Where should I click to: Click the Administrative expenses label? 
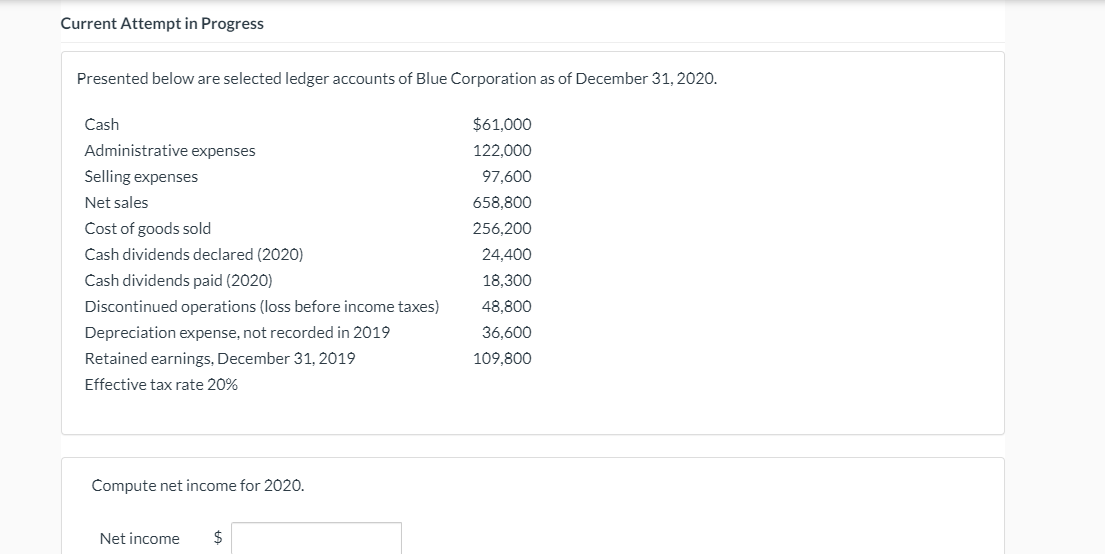170,150
